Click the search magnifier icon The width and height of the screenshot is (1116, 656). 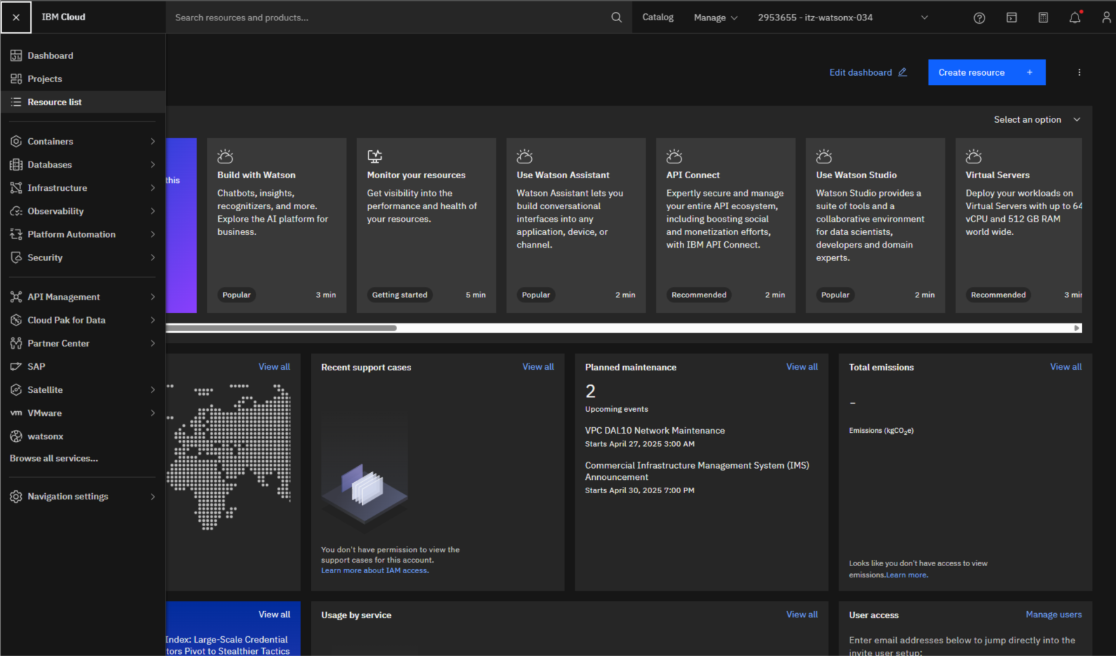coord(616,17)
